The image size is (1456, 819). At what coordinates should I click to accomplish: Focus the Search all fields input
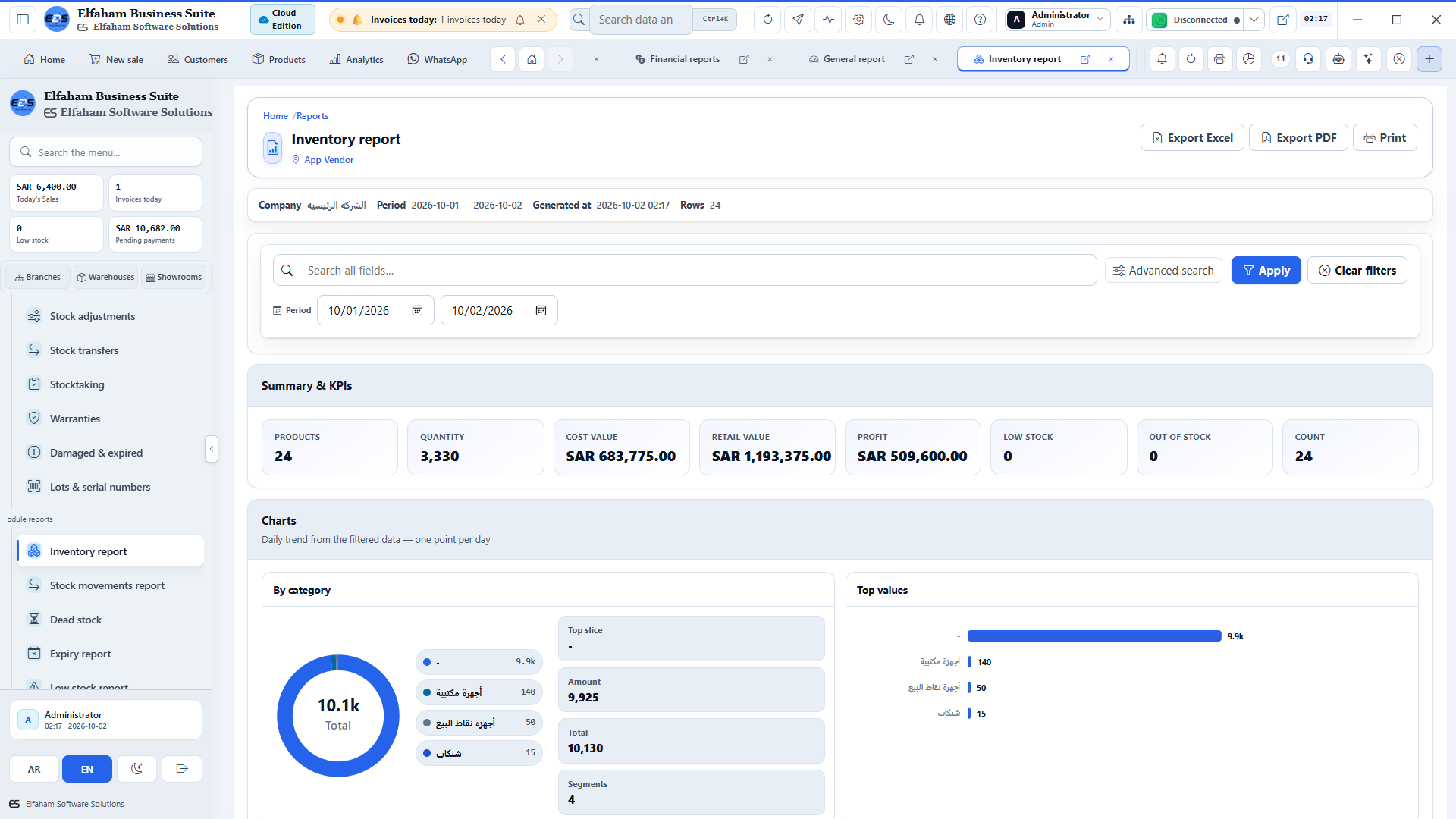[x=685, y=271]
